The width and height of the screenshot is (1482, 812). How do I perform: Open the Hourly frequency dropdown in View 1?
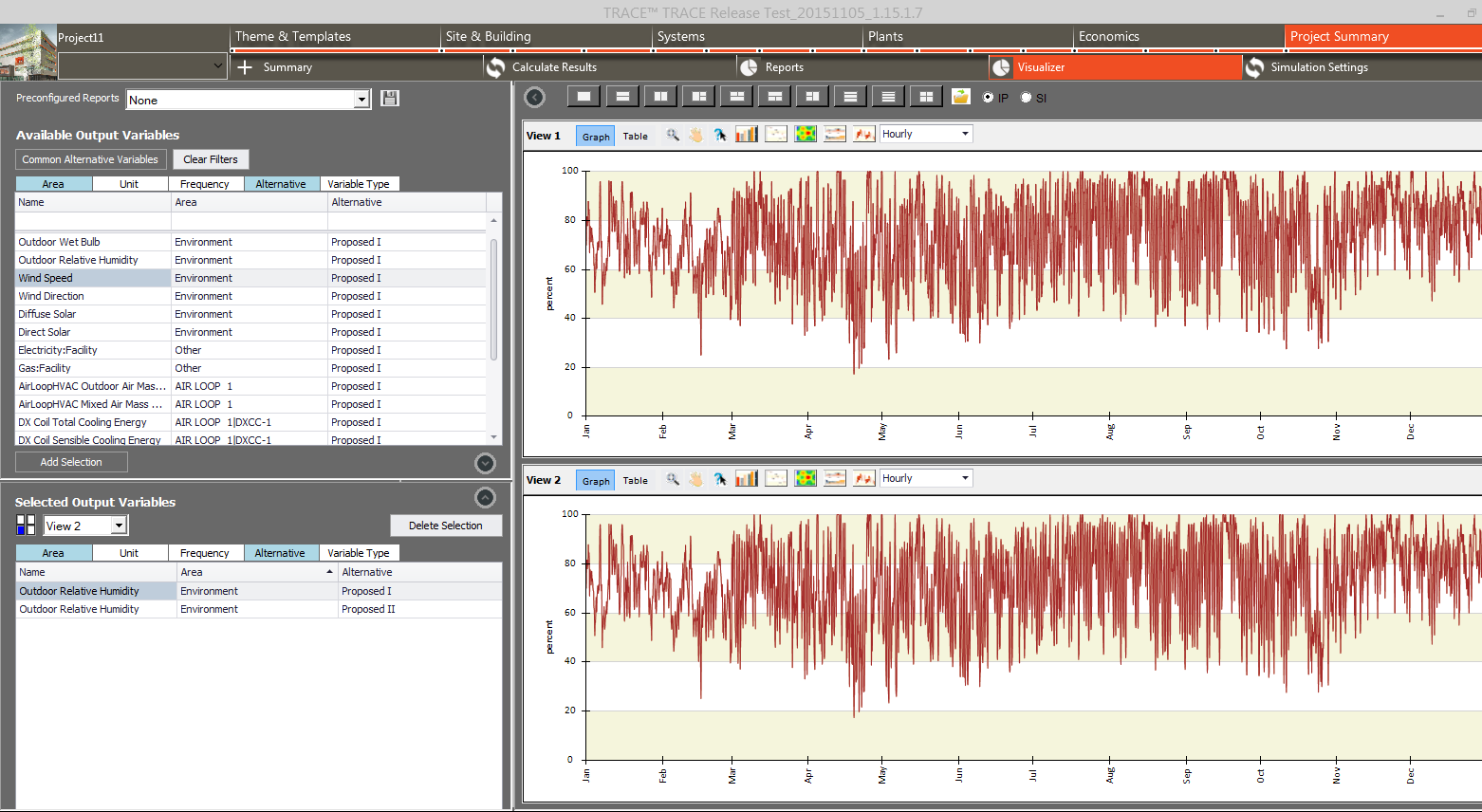(x=965, y=134)
